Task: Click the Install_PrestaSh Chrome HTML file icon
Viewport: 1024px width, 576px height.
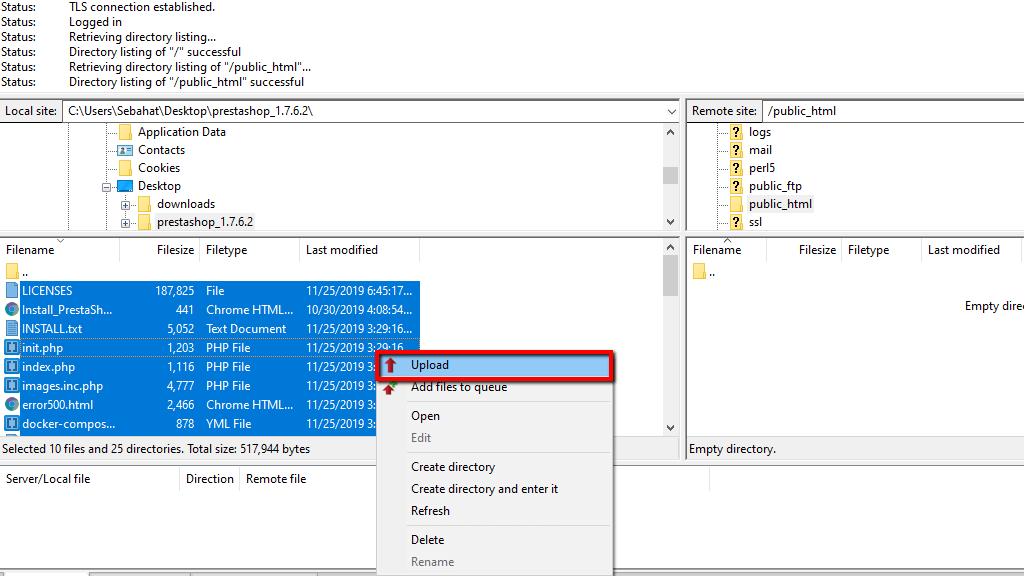Action: click(x=12, y=310)
